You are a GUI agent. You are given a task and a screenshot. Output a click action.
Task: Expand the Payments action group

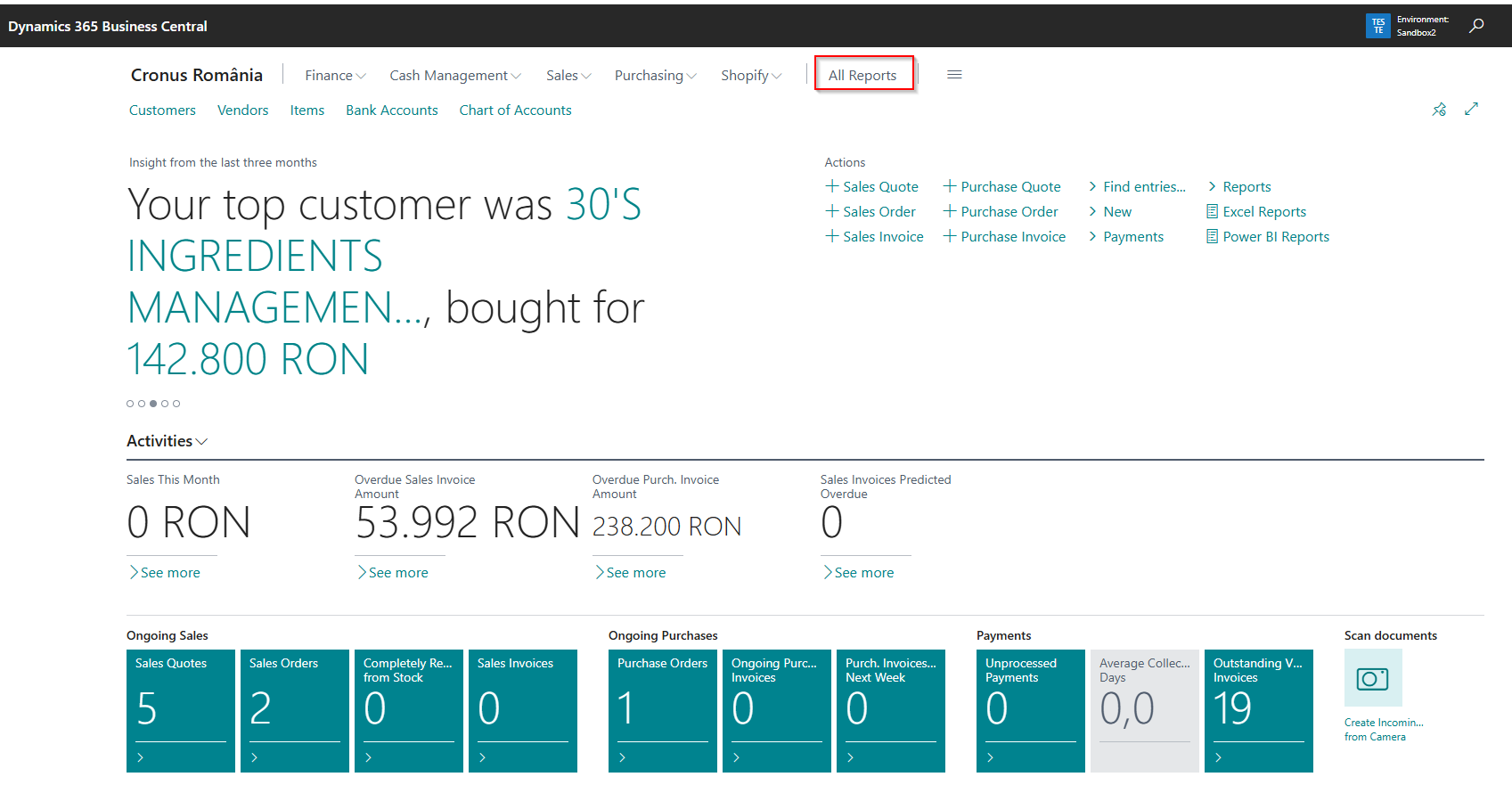[1125, 236]
